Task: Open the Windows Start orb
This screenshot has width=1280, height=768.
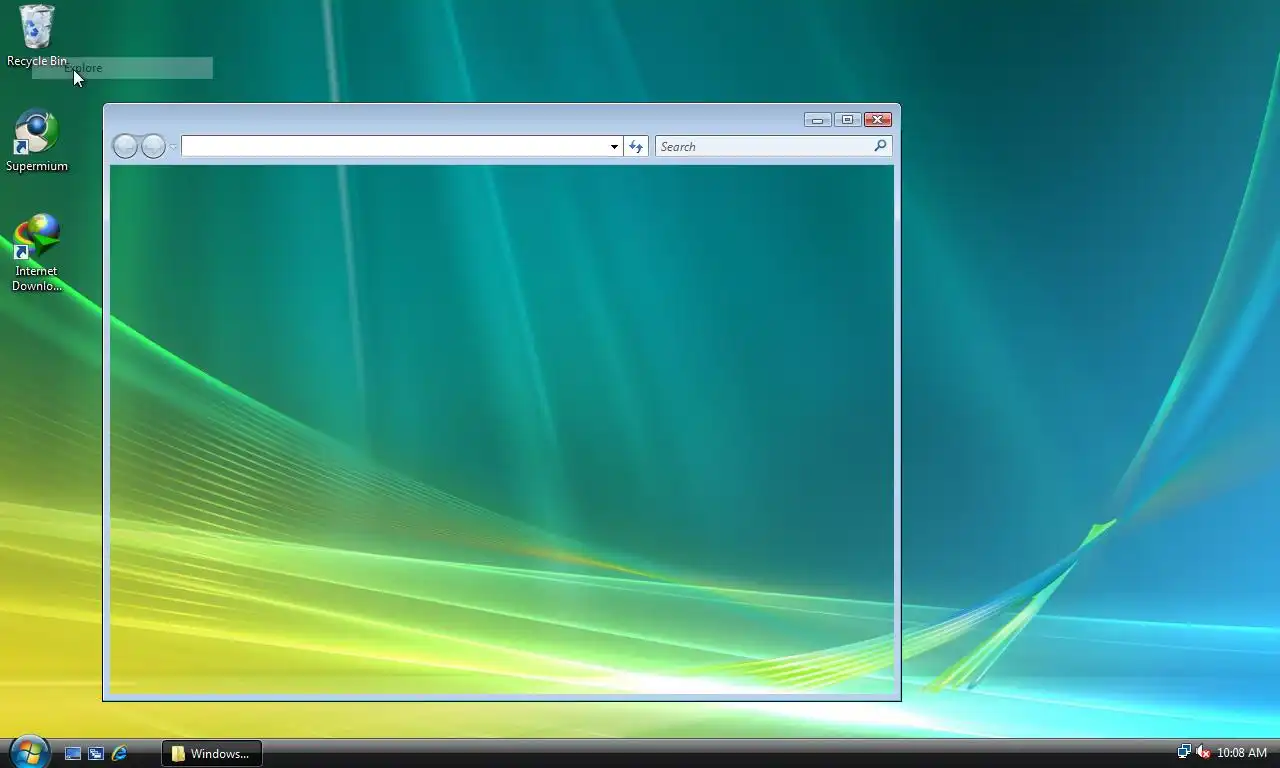Action: [x=29, y=751]
